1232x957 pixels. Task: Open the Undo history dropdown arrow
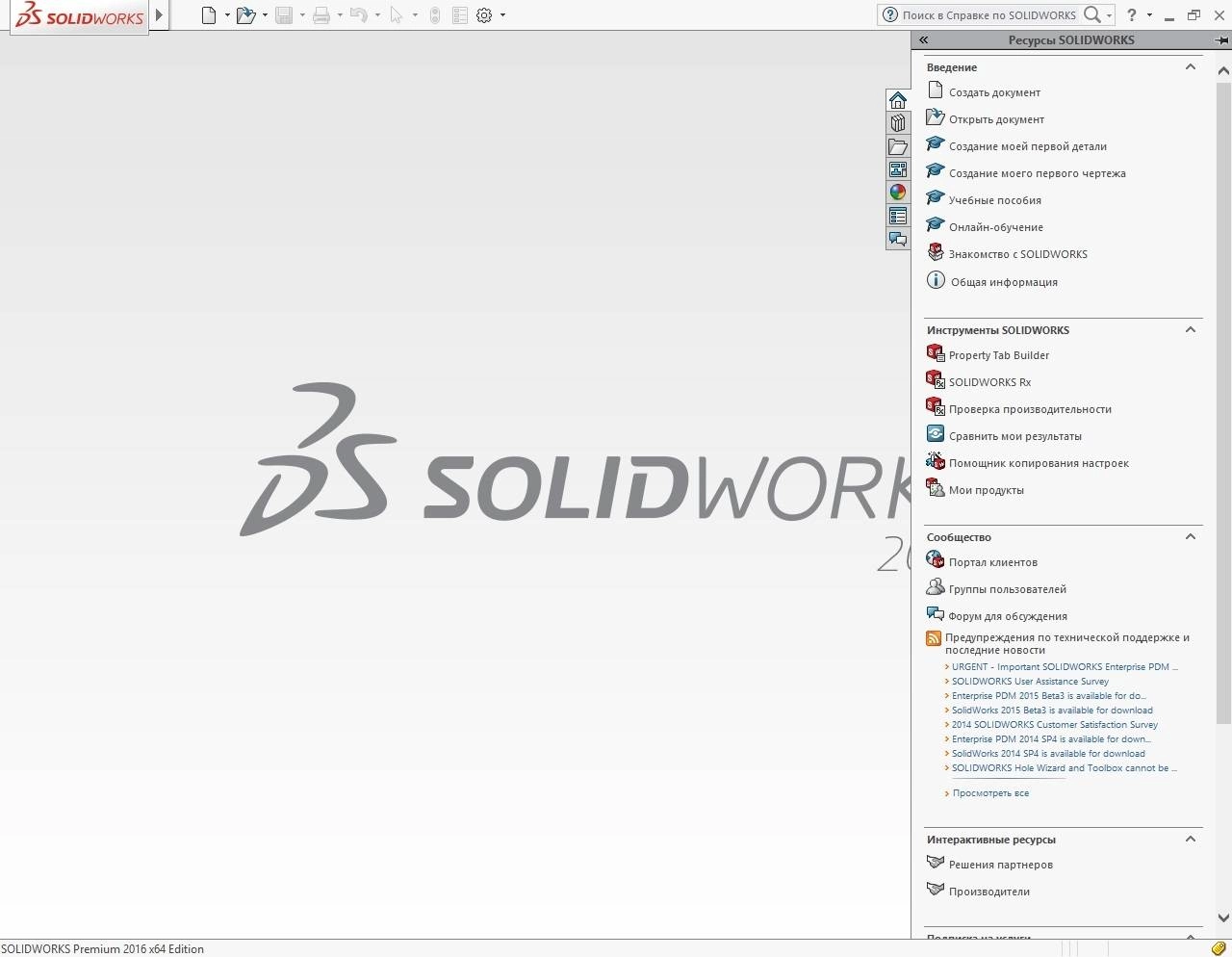[377, 15]
